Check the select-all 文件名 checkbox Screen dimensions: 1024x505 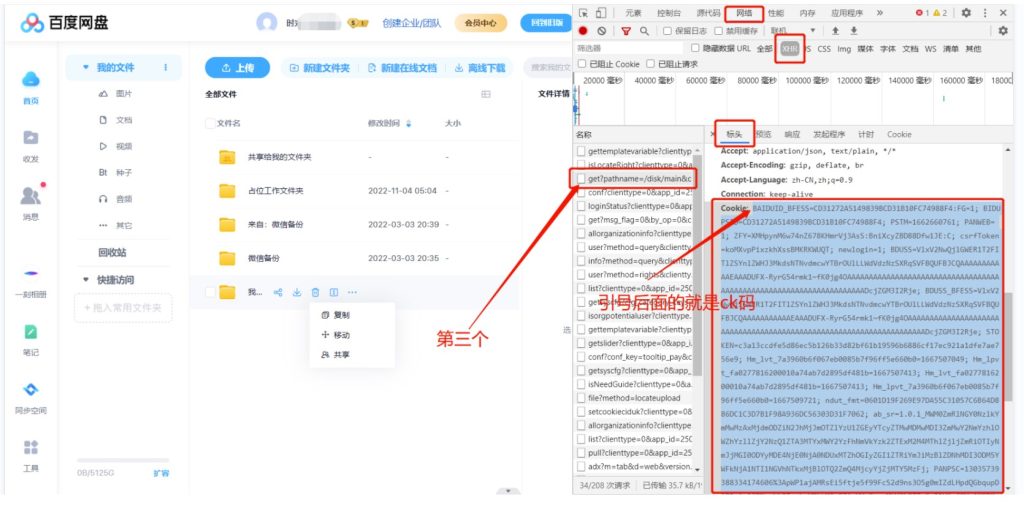(210, 123)
